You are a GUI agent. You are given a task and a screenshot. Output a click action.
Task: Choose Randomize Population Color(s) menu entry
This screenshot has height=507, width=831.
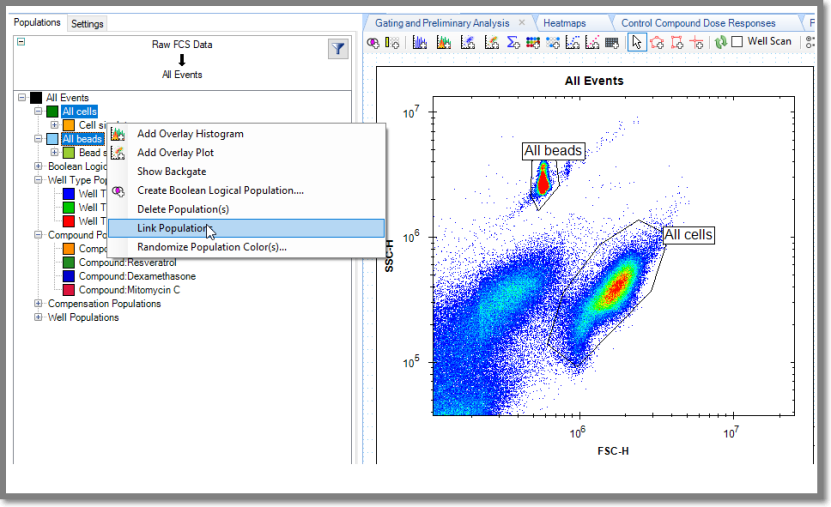pyautogui.click(x=246, y=247)
